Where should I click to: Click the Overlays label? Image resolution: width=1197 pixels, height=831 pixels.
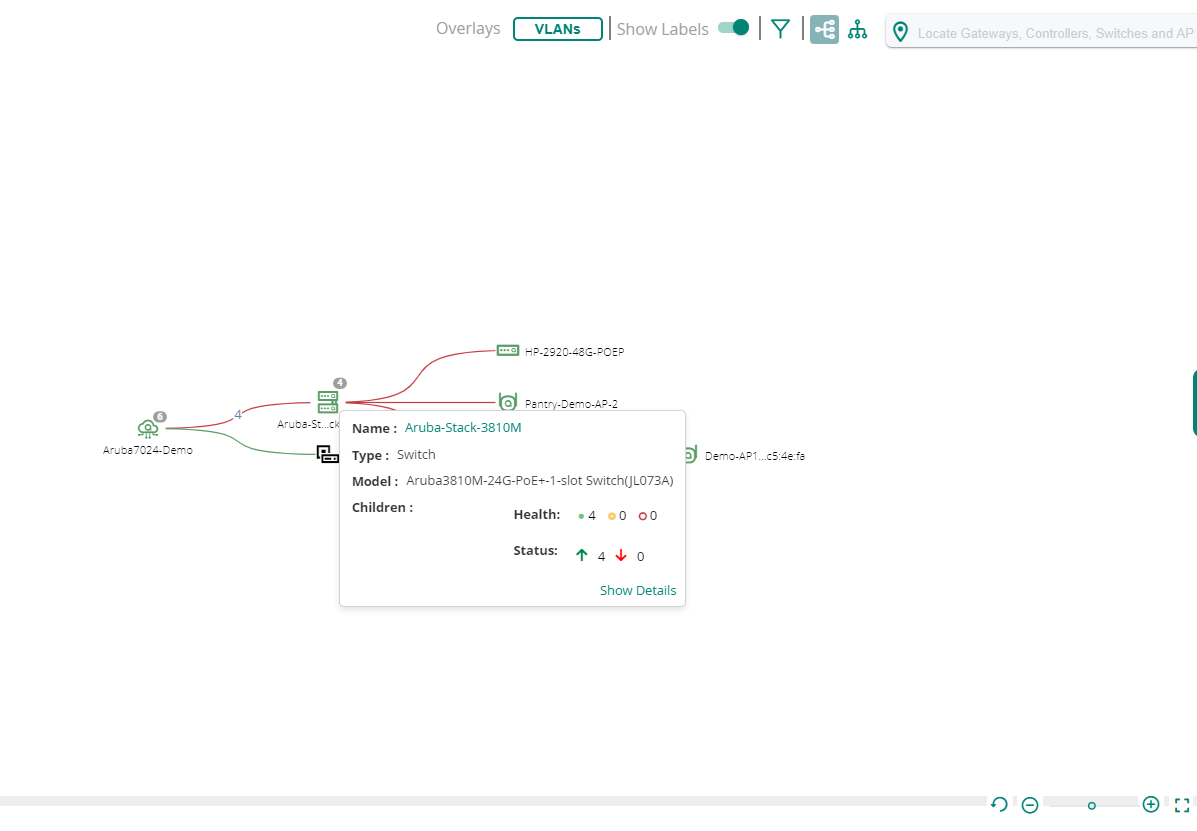(x=468, y=28)
